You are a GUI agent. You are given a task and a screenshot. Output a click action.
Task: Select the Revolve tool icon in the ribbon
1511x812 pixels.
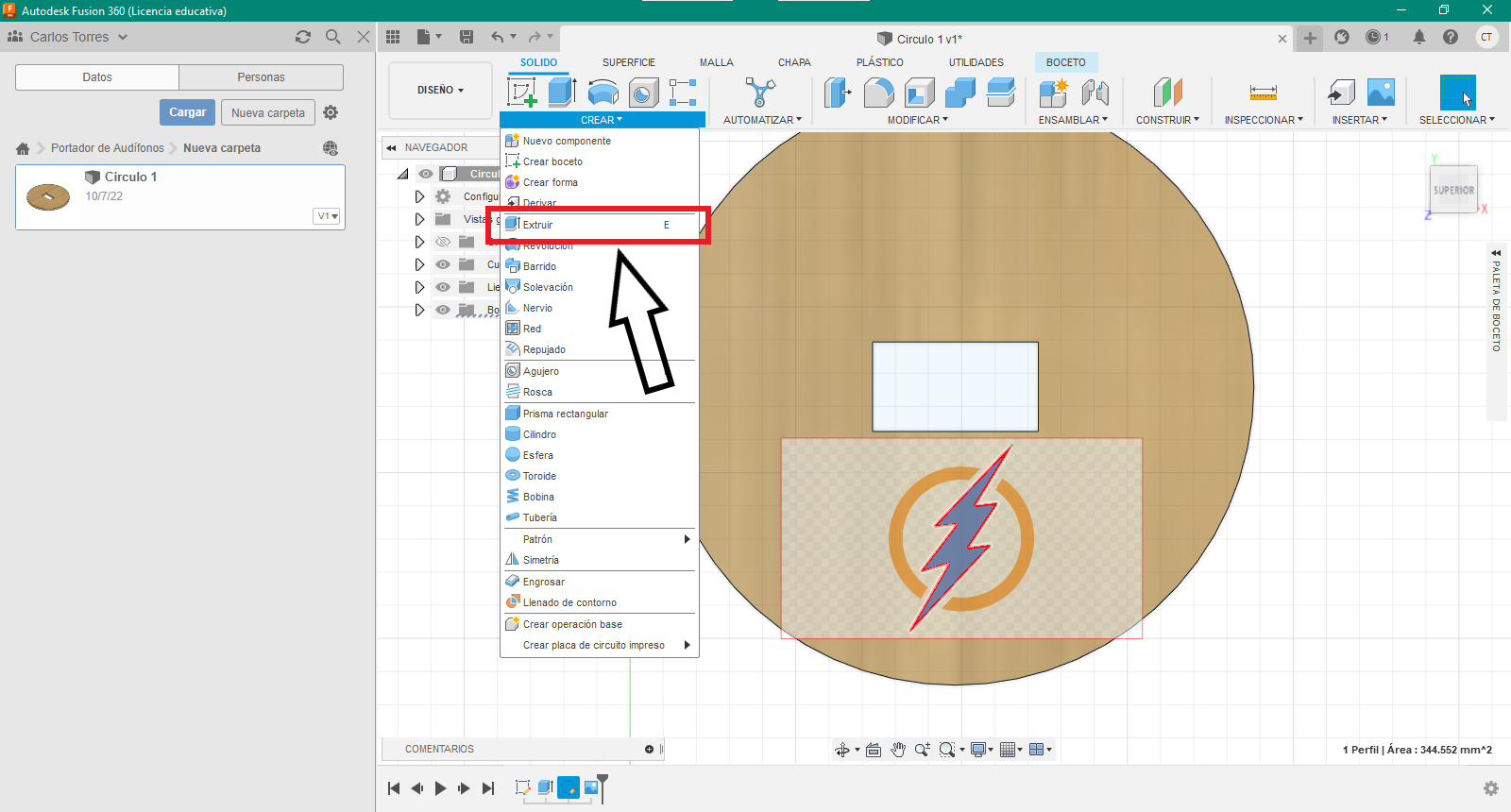(603, 93)
